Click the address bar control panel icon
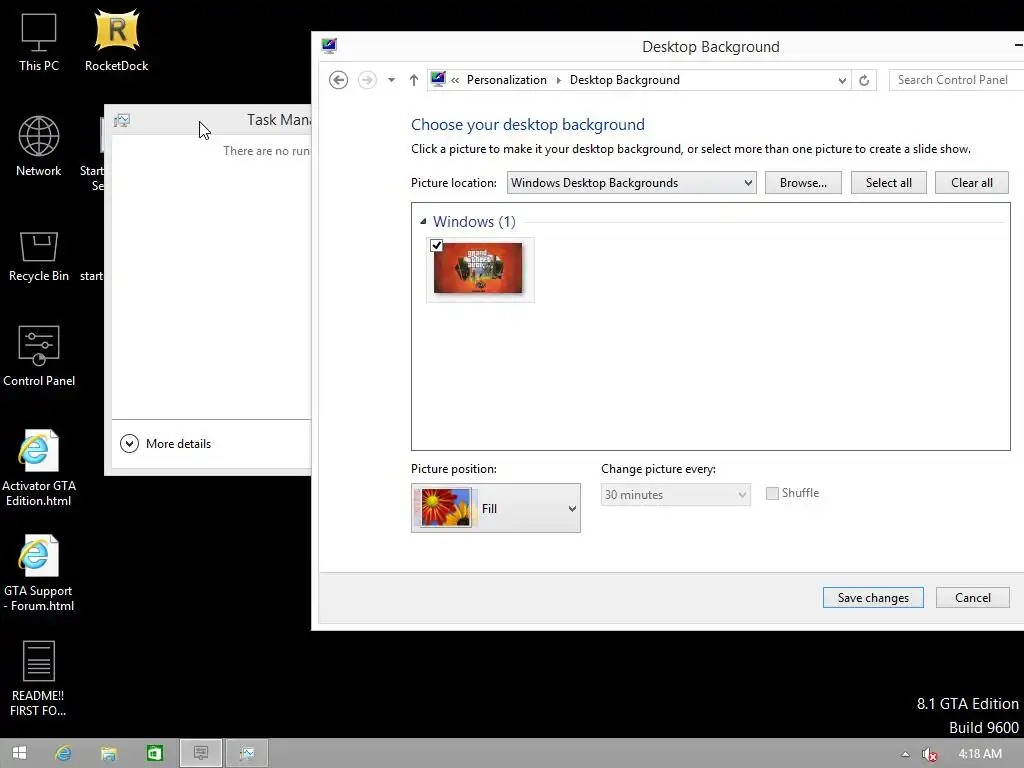The image size is (1024, 768). 438,79
